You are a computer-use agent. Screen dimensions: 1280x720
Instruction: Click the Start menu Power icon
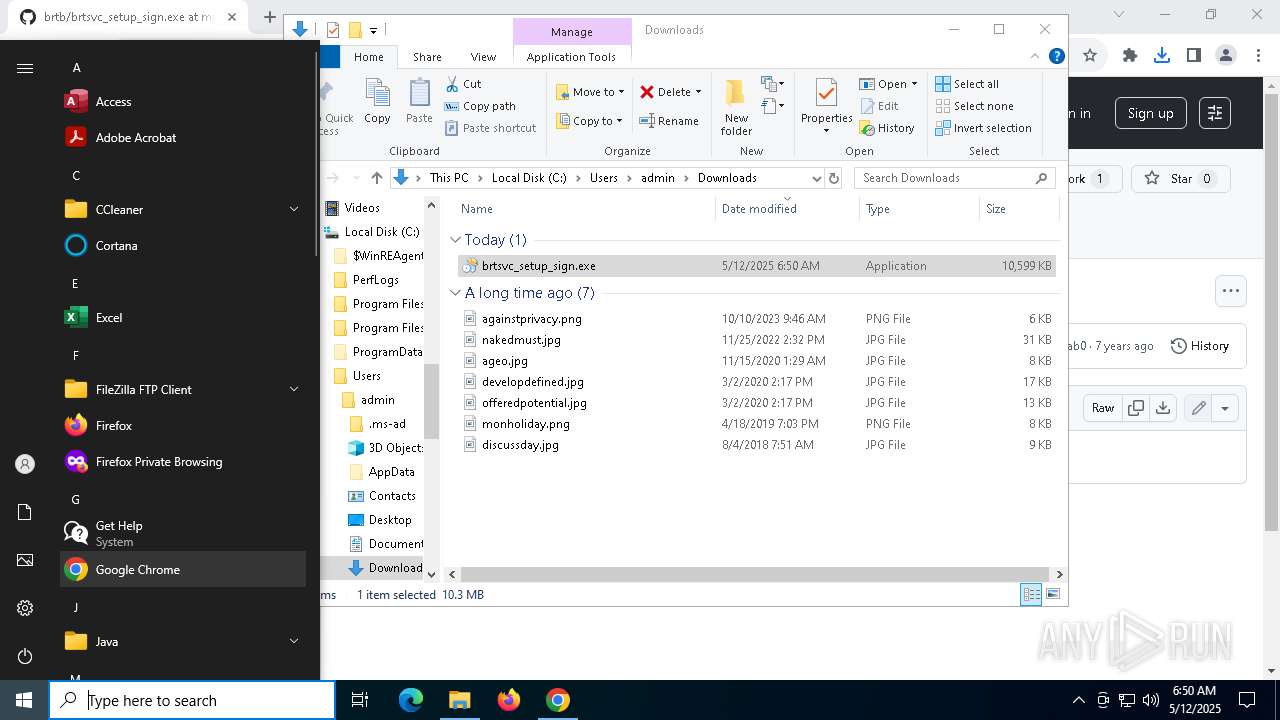[25, 656]
